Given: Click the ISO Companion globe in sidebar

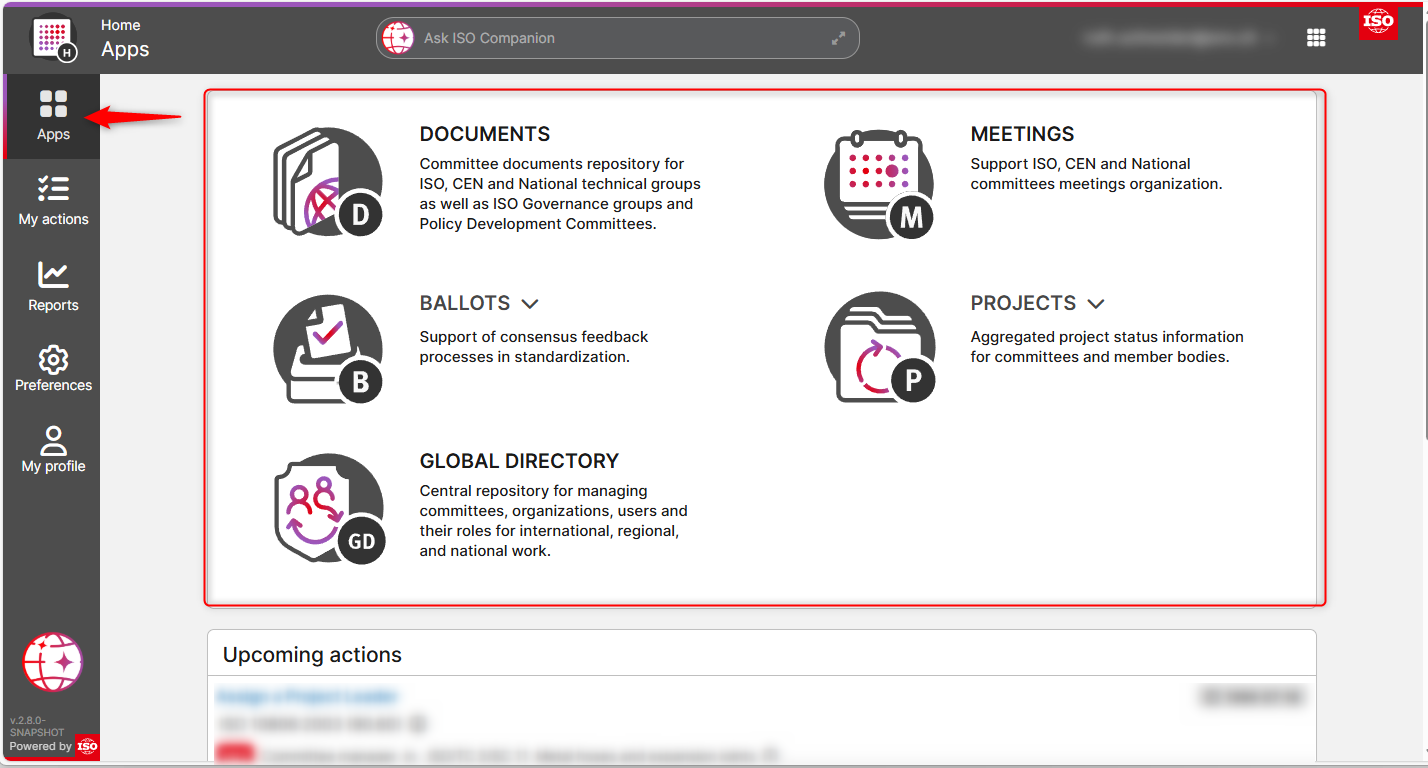Looking at the screenshot, I should click(53, 662).
